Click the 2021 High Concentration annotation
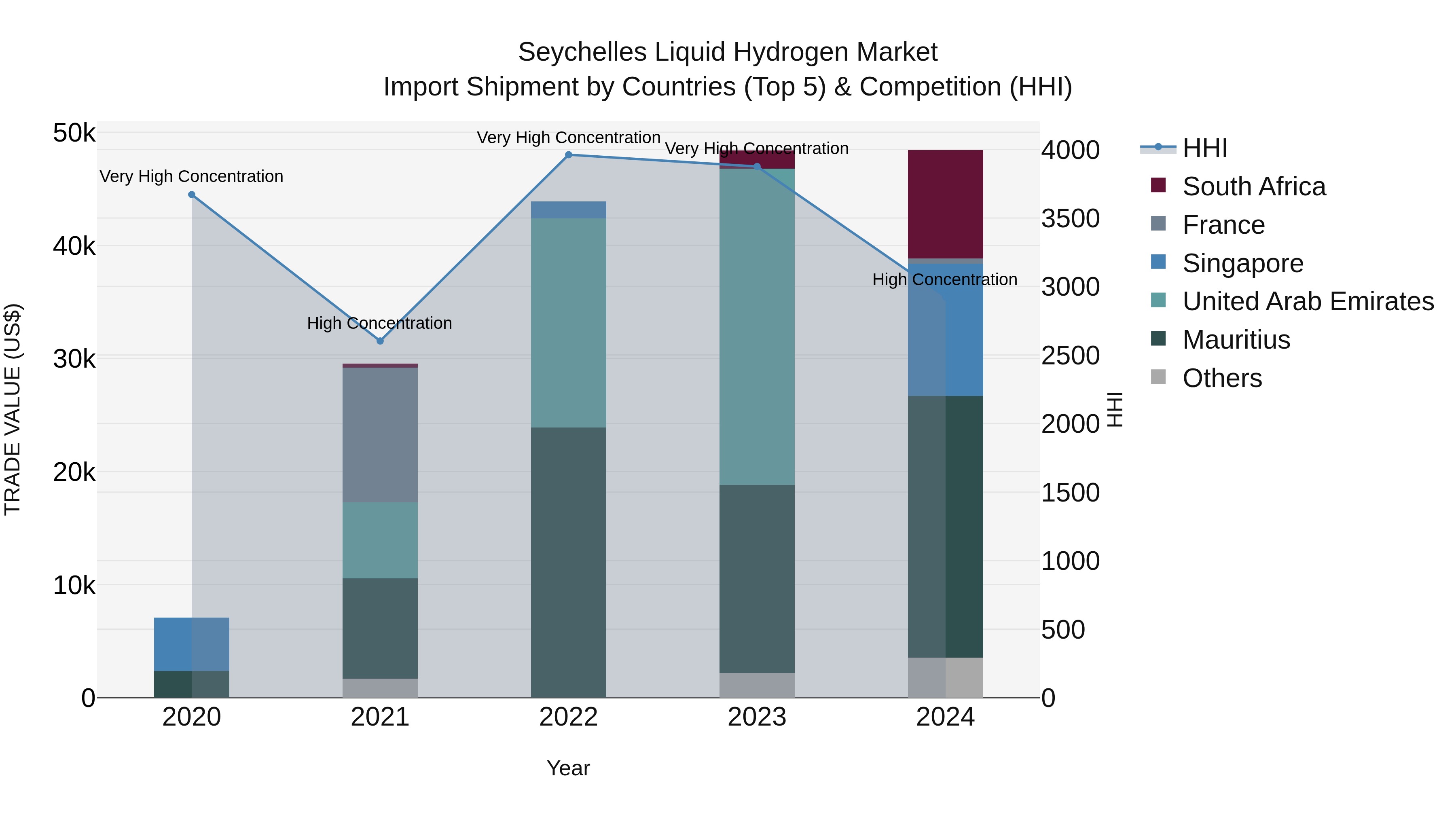This screenshot has height=819, width=1456. (379, 323)
